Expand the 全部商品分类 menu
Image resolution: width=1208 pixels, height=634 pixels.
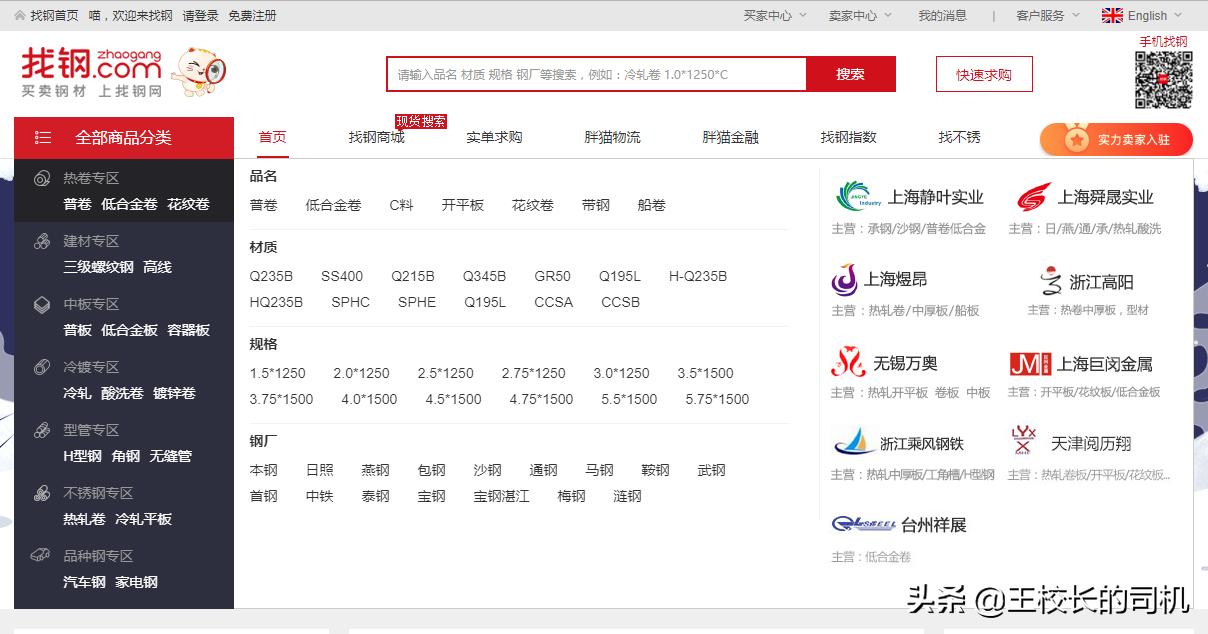tap(124, 138)
